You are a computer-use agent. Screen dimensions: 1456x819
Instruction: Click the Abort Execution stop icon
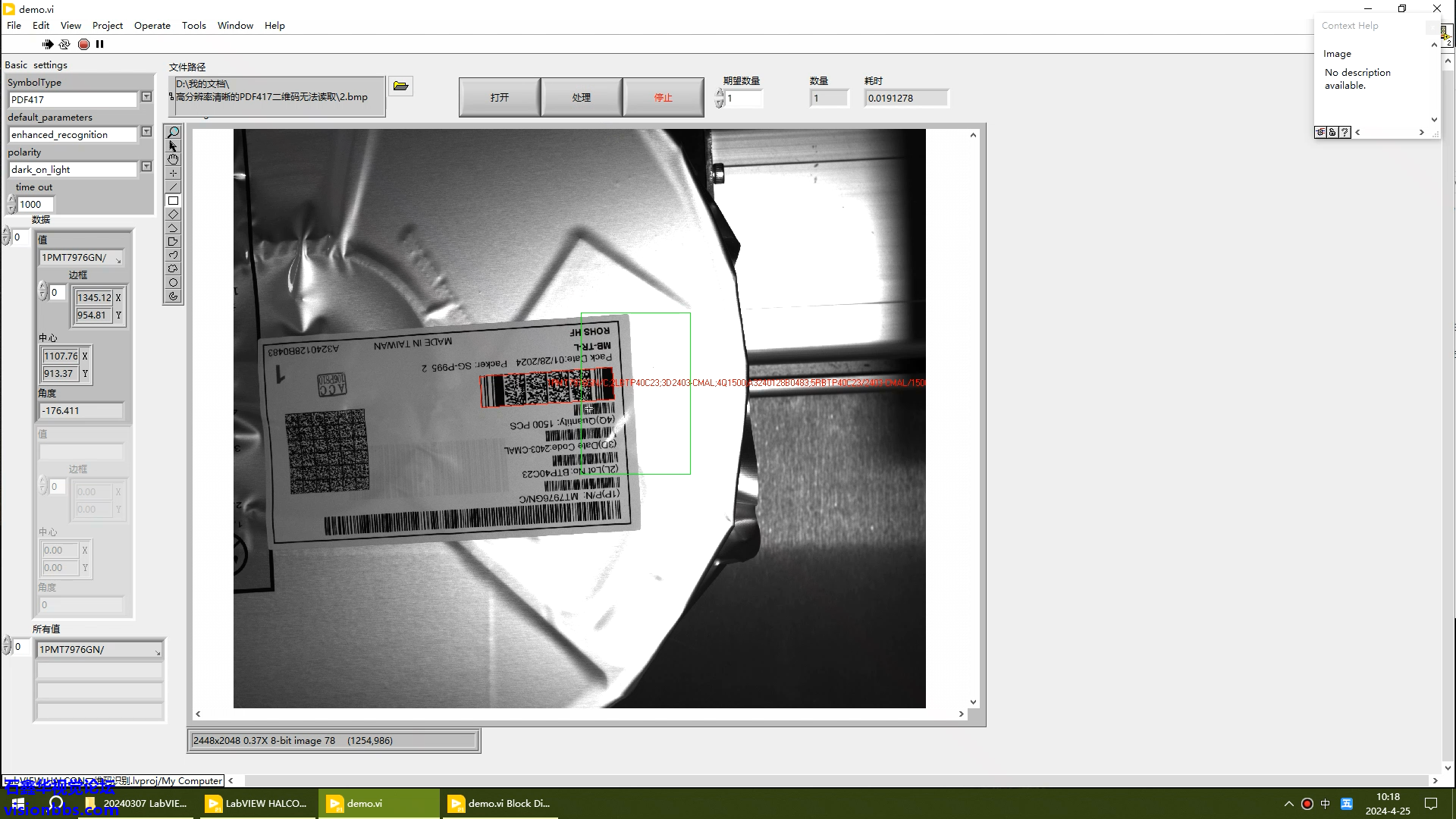coord(83,44)
